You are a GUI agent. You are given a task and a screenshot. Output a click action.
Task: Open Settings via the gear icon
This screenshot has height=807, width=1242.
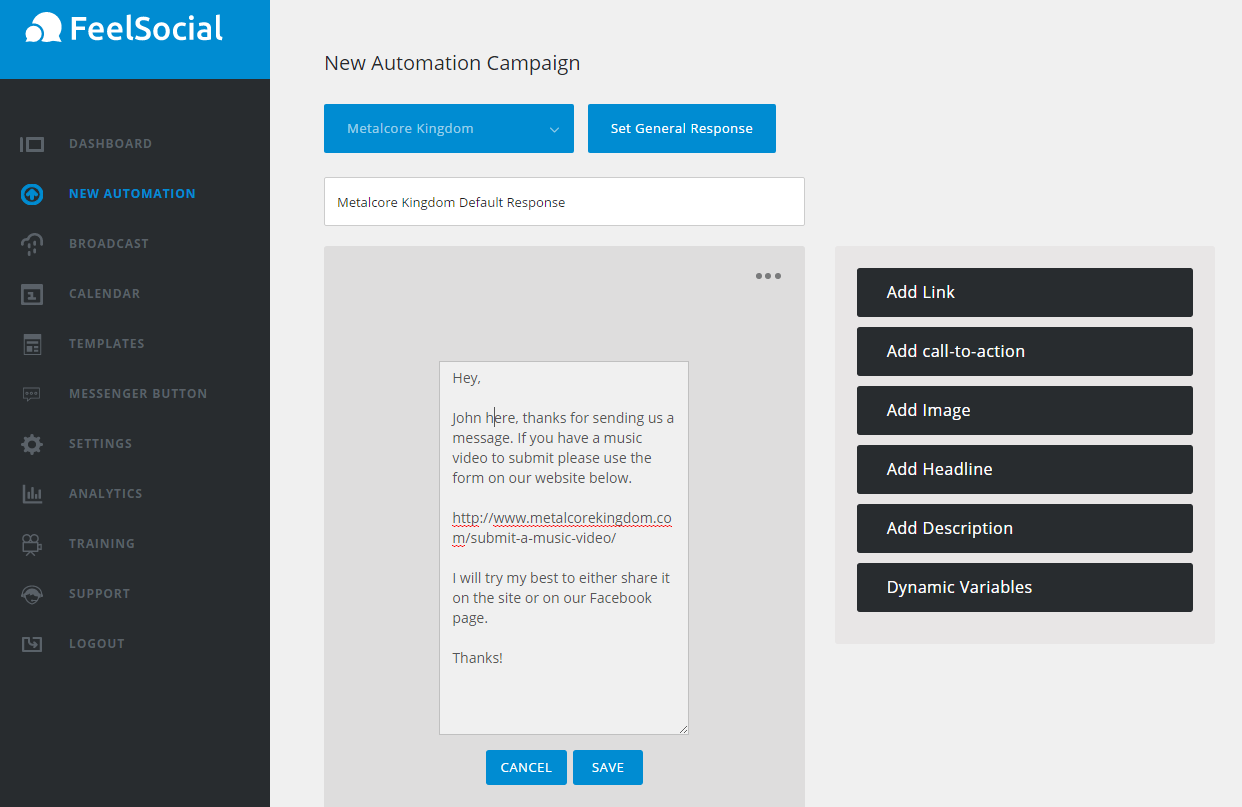[x=32, y=444]
